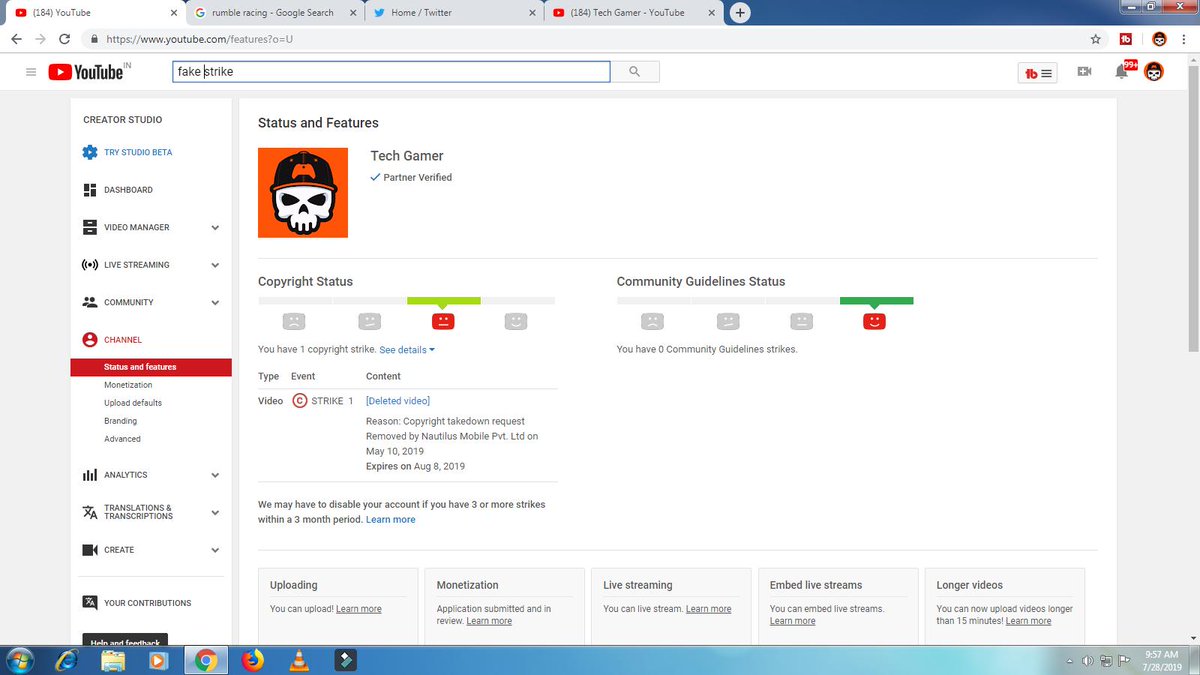1200x675 pixels.
Task: Click the Try Studio Beta gear icon
Action: pos(90,152)
